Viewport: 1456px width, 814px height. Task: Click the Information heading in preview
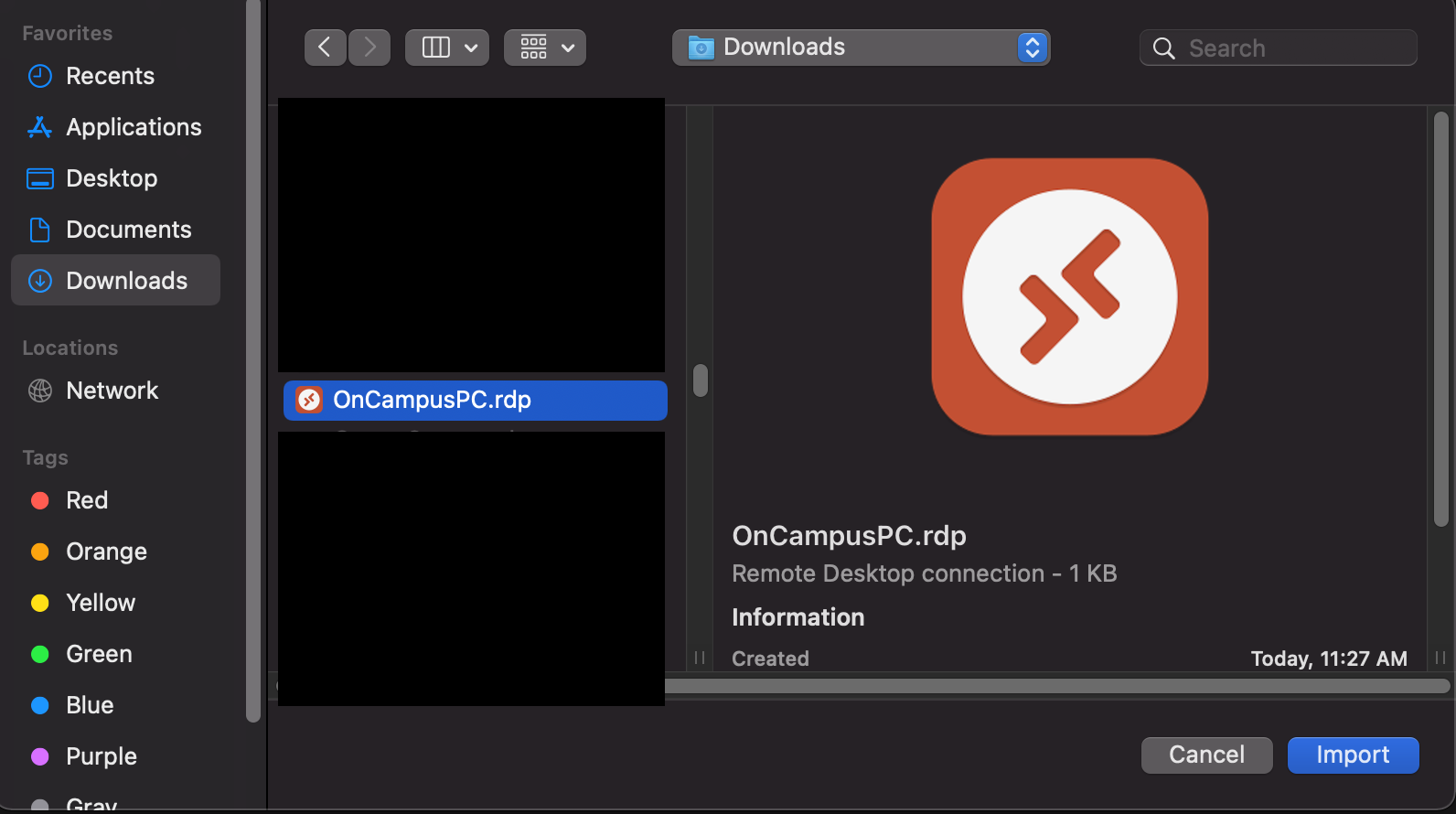click(798, 617)
